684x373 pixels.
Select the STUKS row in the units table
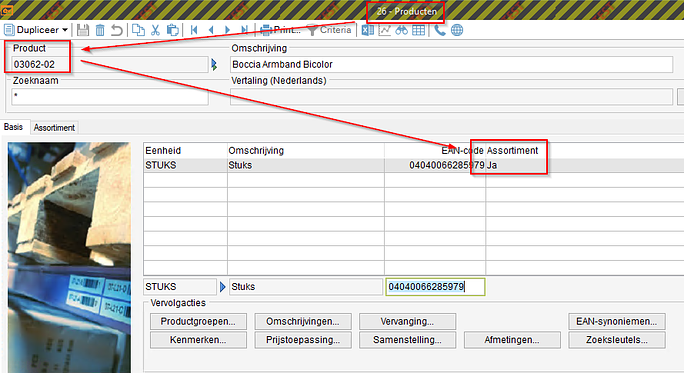[414, 165]
